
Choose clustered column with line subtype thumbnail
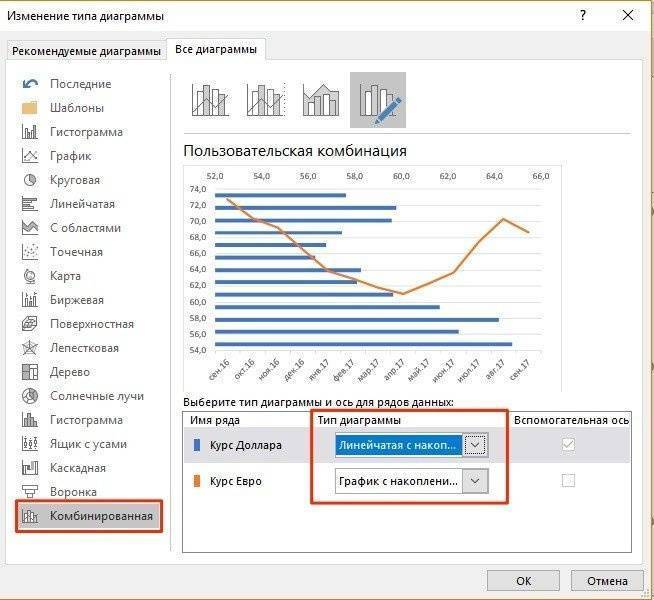tap(210, 100)
